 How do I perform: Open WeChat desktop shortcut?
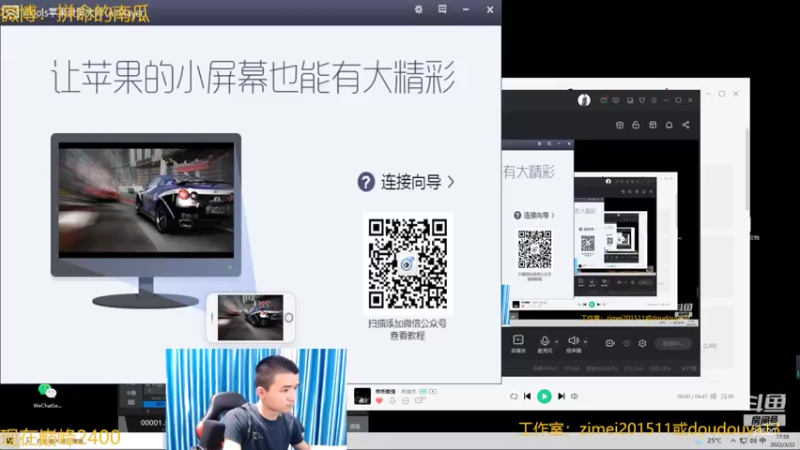click(x=47, y=396)
